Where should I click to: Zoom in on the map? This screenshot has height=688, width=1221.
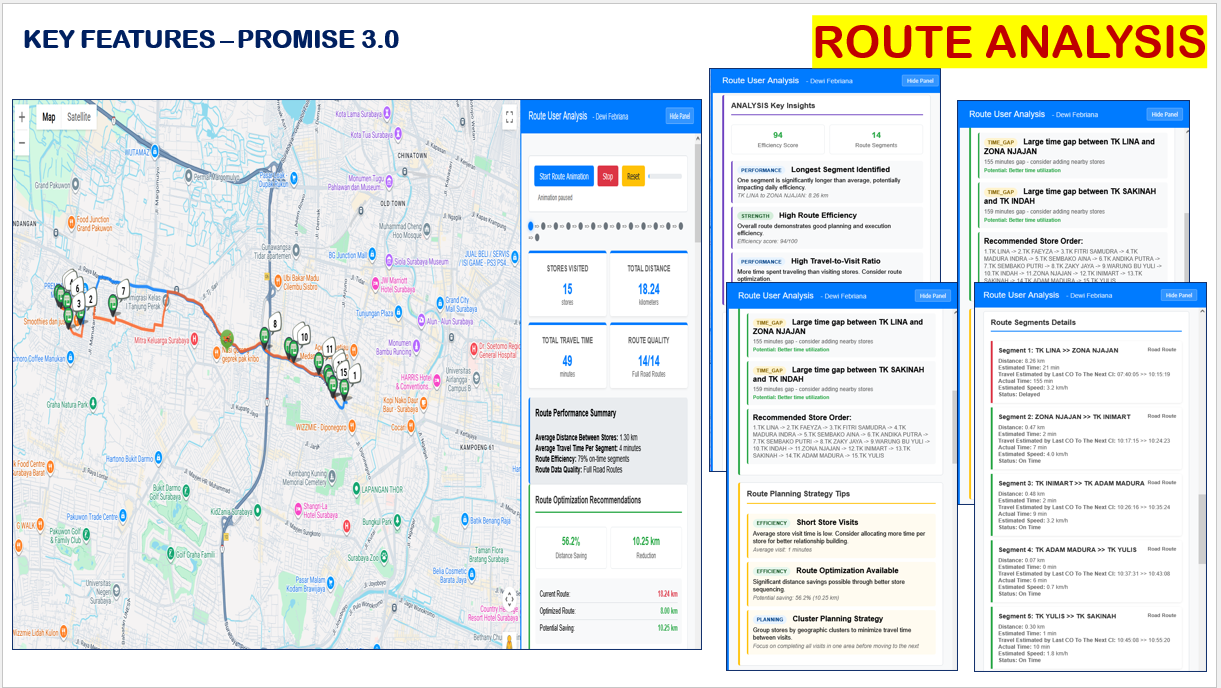pos(22,117)
